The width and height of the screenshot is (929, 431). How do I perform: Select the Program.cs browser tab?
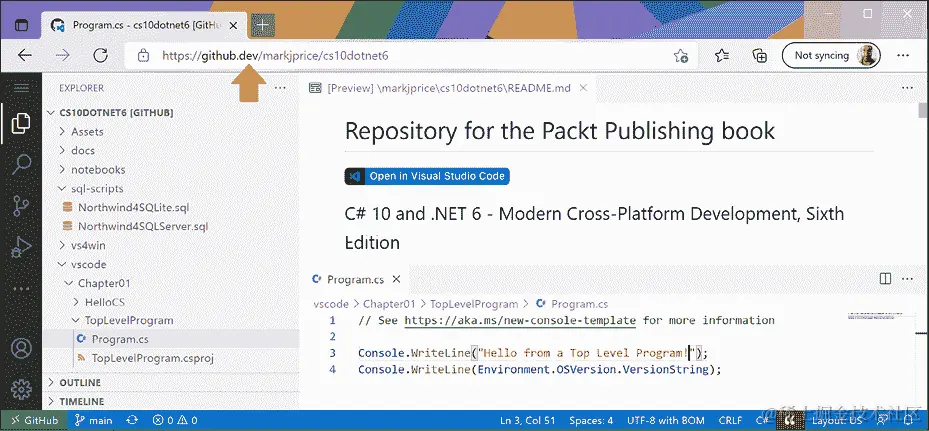145,25
